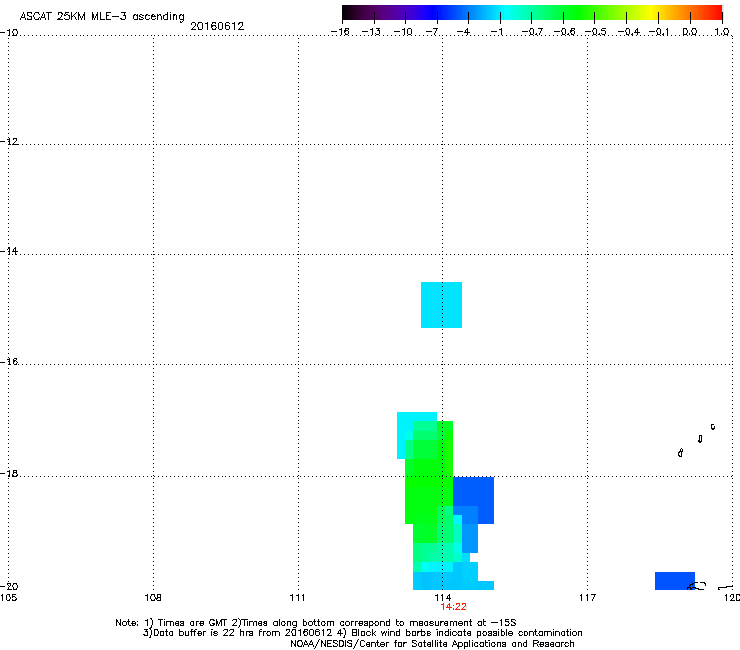This screenshot has height=650, width=740.
Task: Click the longitude label 114
Action: tap(442, 598)
